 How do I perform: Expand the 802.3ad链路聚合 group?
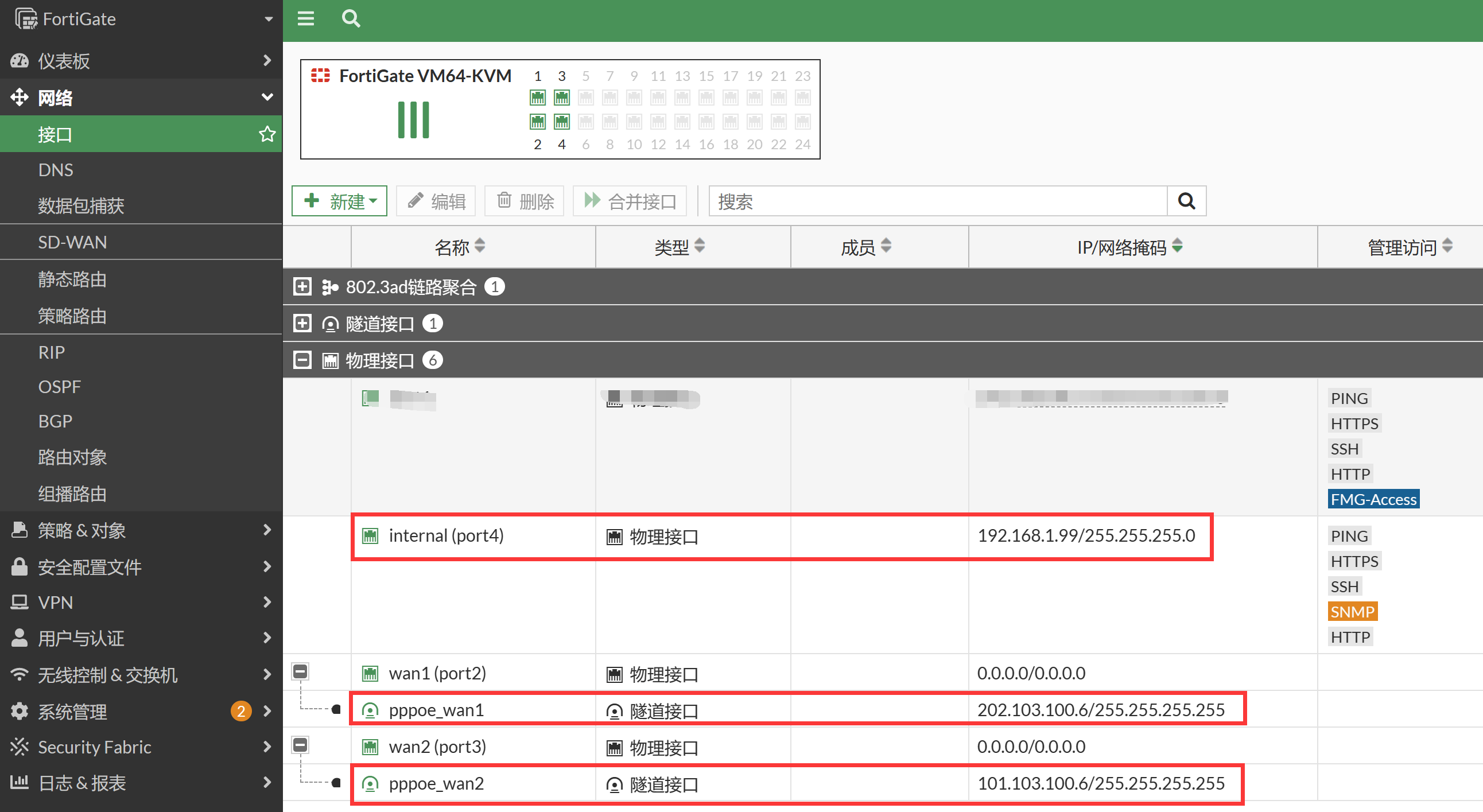point(302,286)
